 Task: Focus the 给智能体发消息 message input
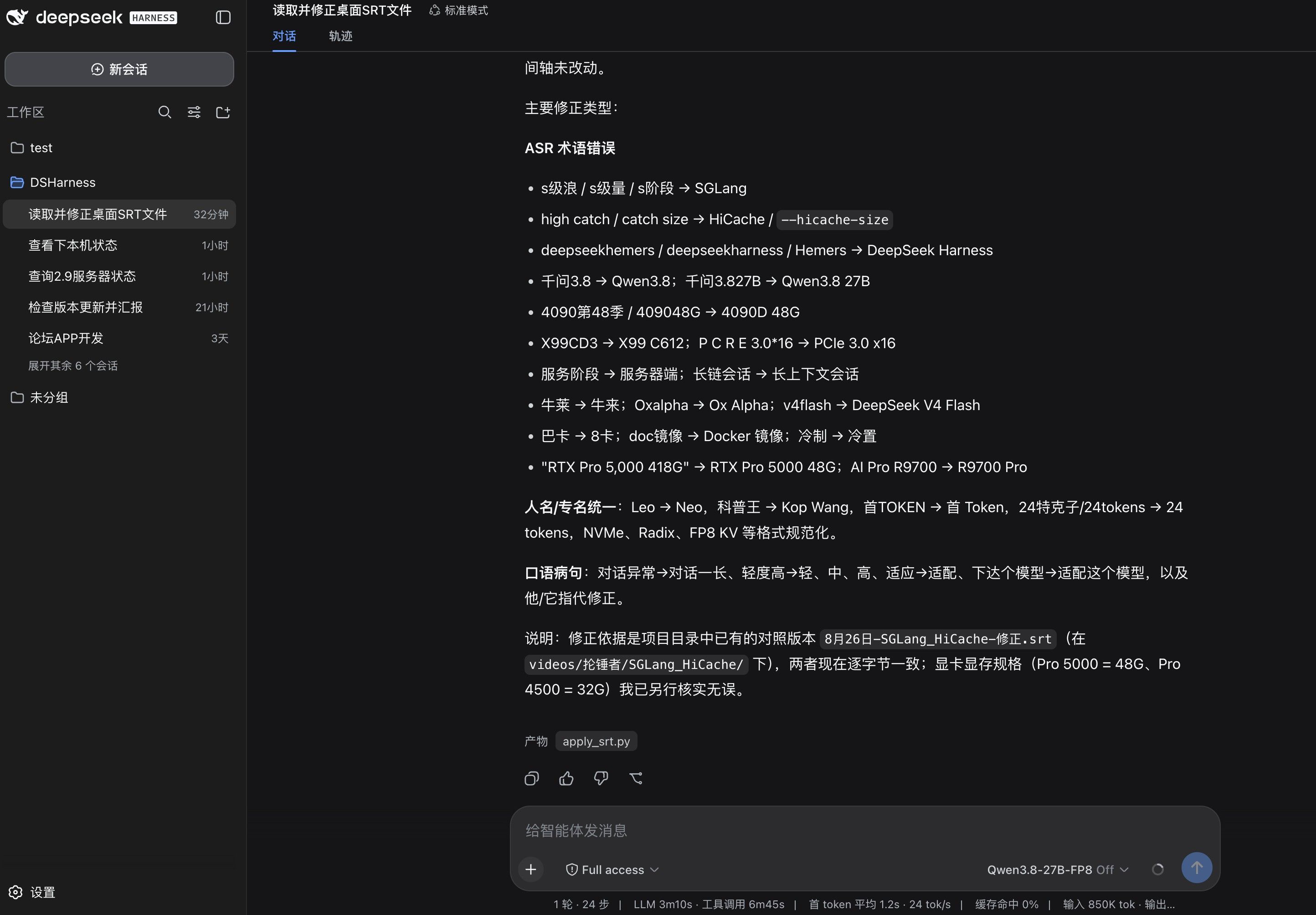864,830
